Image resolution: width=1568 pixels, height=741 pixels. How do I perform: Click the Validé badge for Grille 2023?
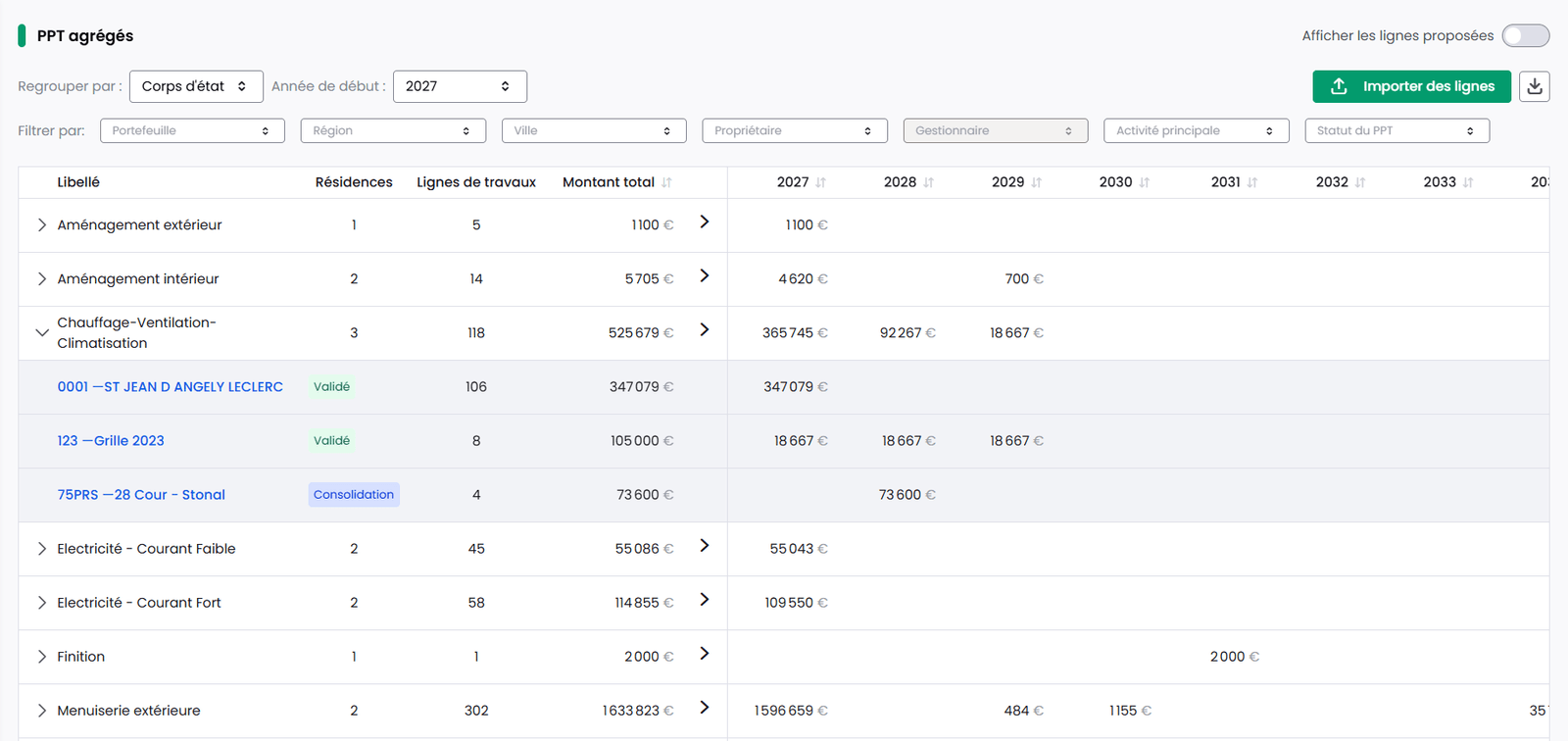[x=331, y=441]
